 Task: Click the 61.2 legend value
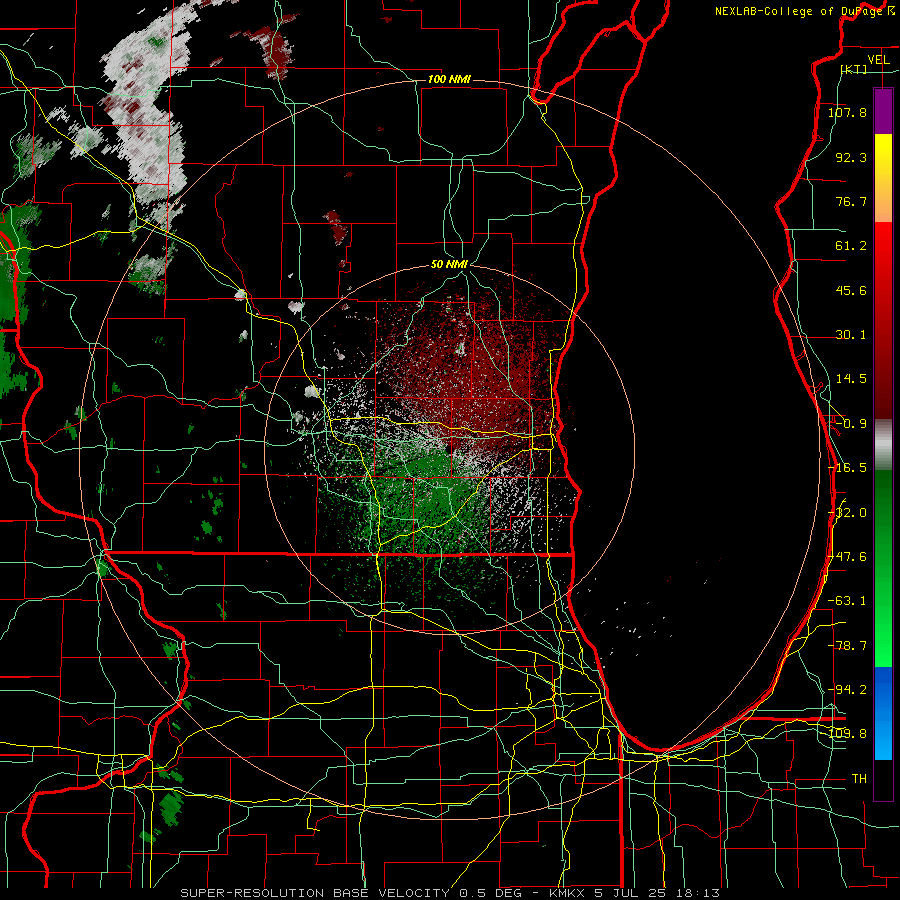pyautogui.click(x=851, y=246)
